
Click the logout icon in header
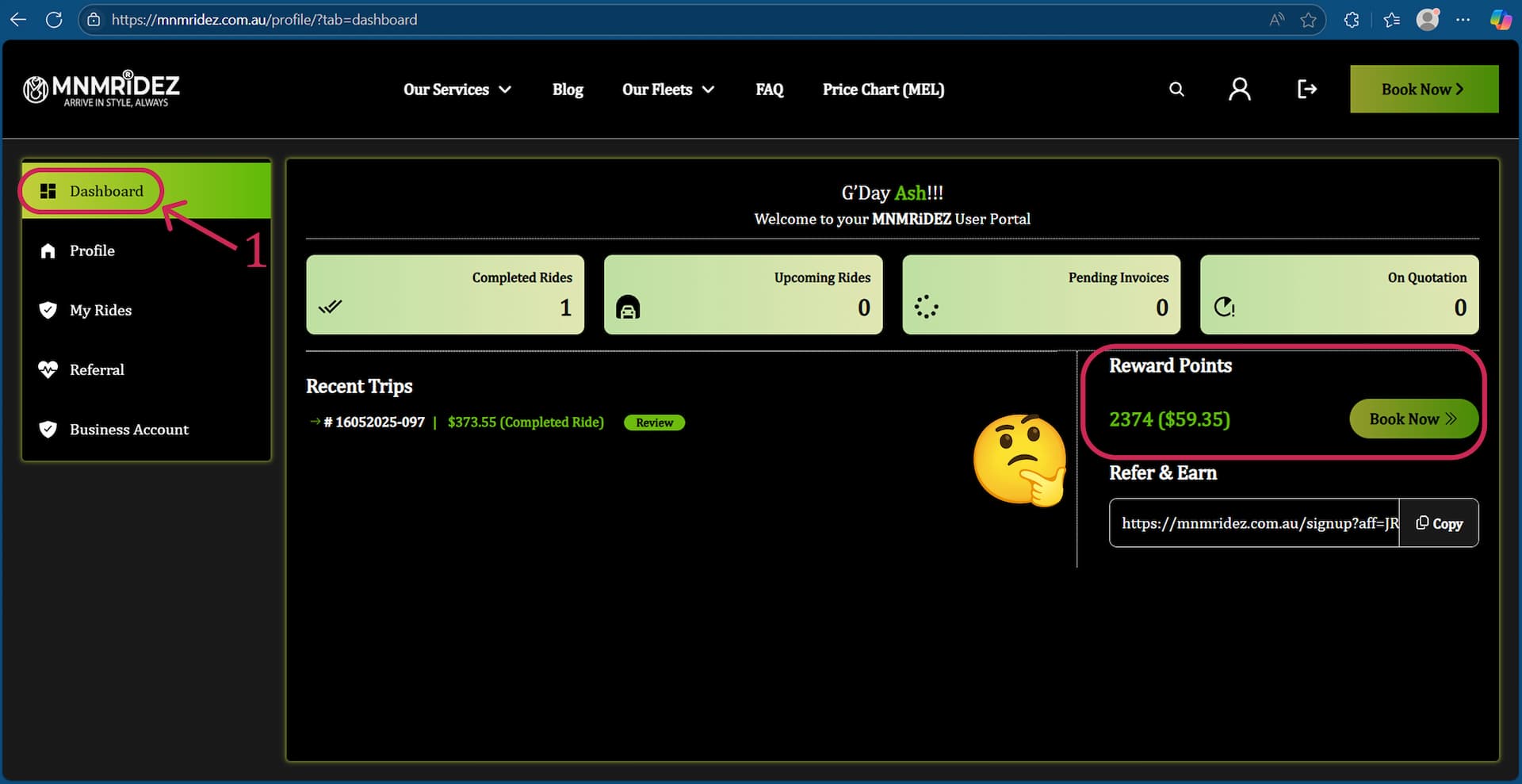(1307, 90)
